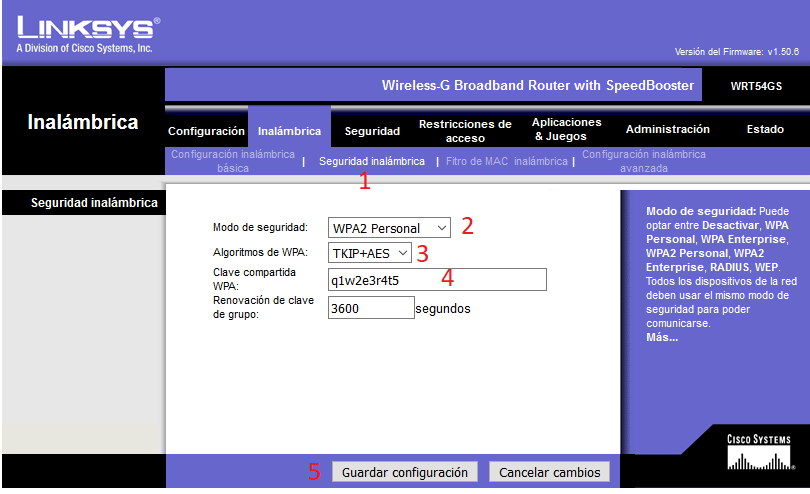Click the Linksys logo

tap(88, 35)
